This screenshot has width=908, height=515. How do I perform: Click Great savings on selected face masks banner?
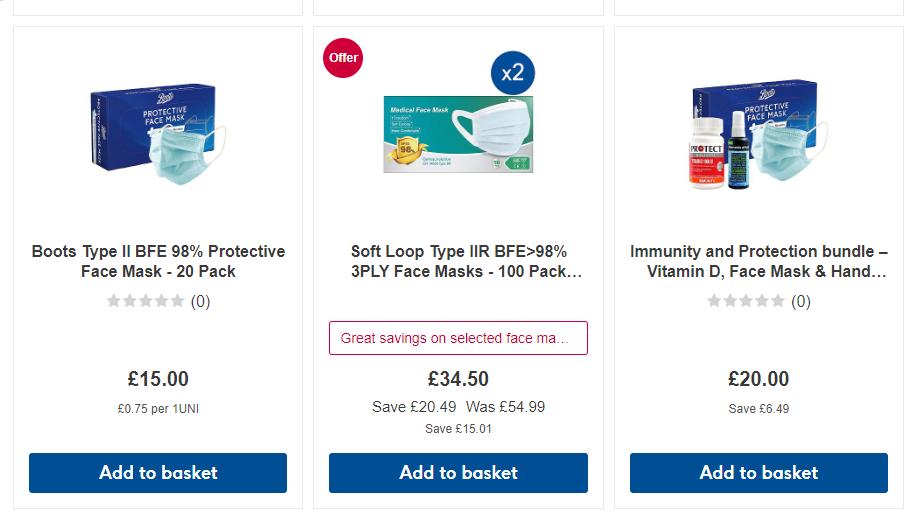tap(458, 338)
